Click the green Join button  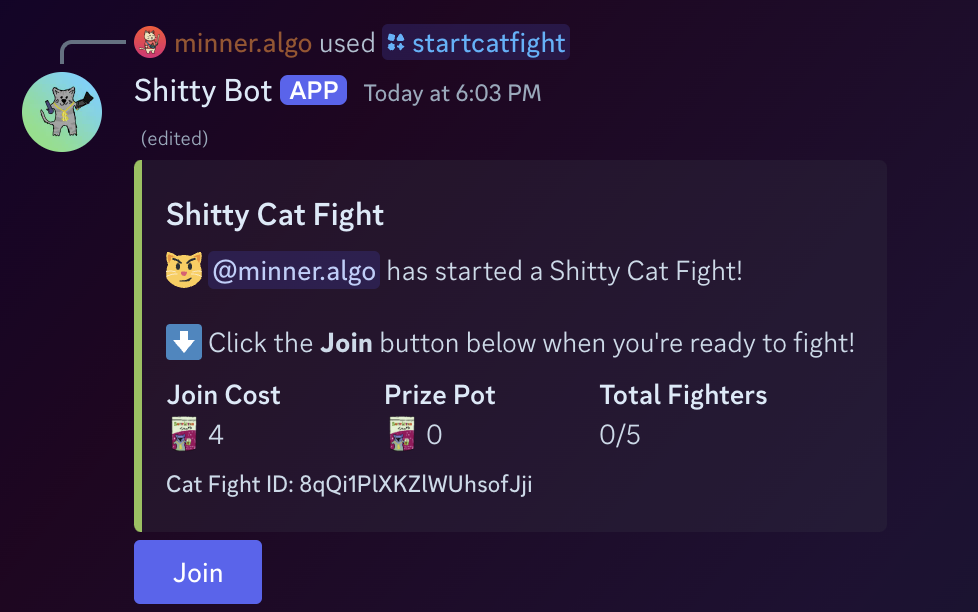[x=198, y=572]
